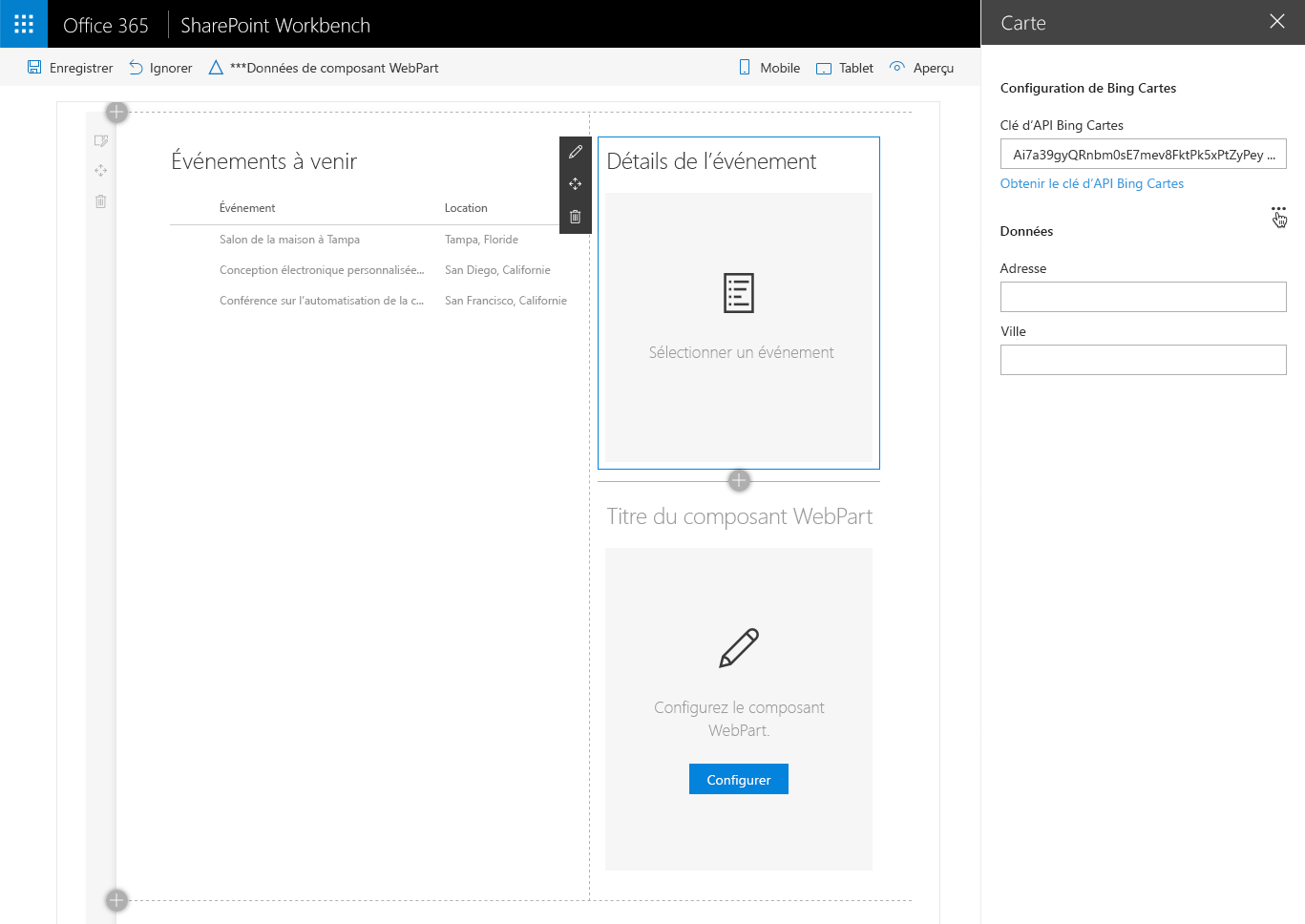Image resolution: width=1305 pixels, height=924 pixels.
Task: Open the Obtenir le clé d'API Bing Cartes link
Action: (1091, 183)
